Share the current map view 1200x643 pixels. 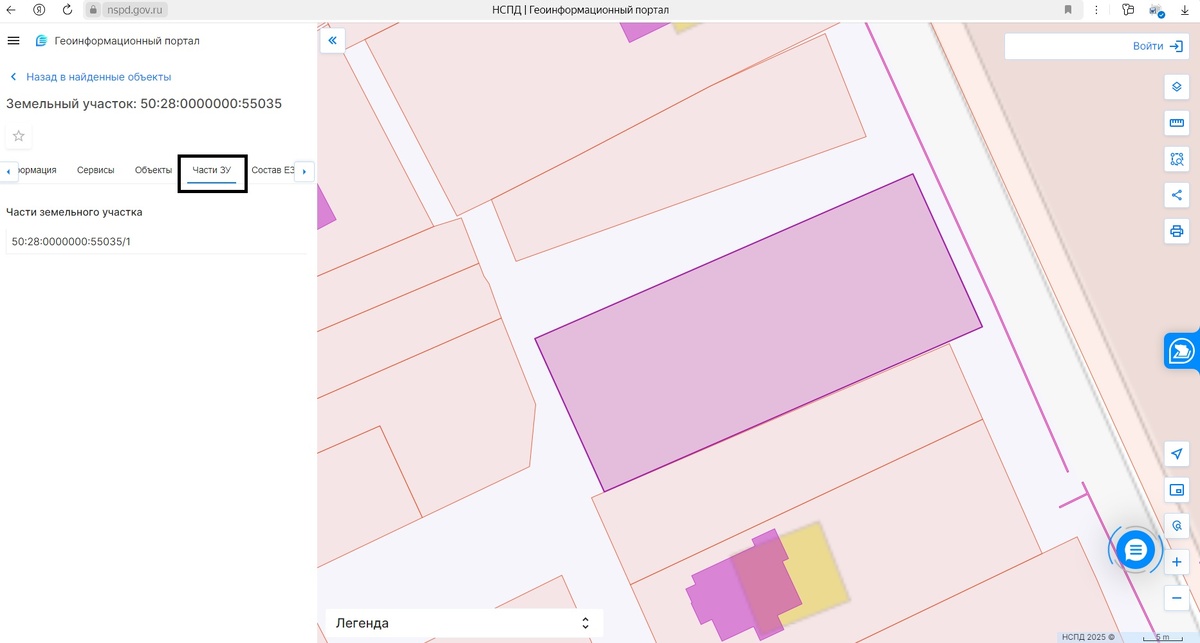tap(1177, 195)
